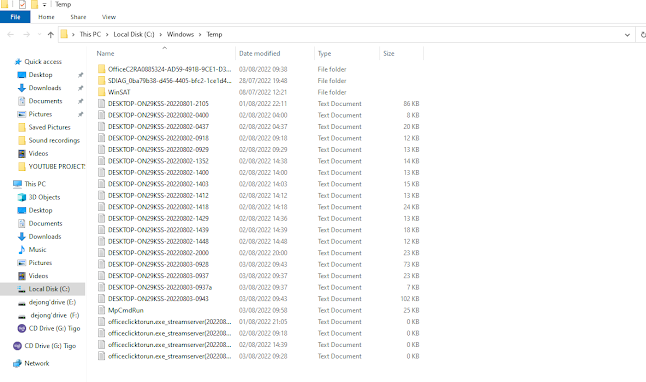Select file DESKTOP-ON29KSS-20220802-1400

coord(158,173)
